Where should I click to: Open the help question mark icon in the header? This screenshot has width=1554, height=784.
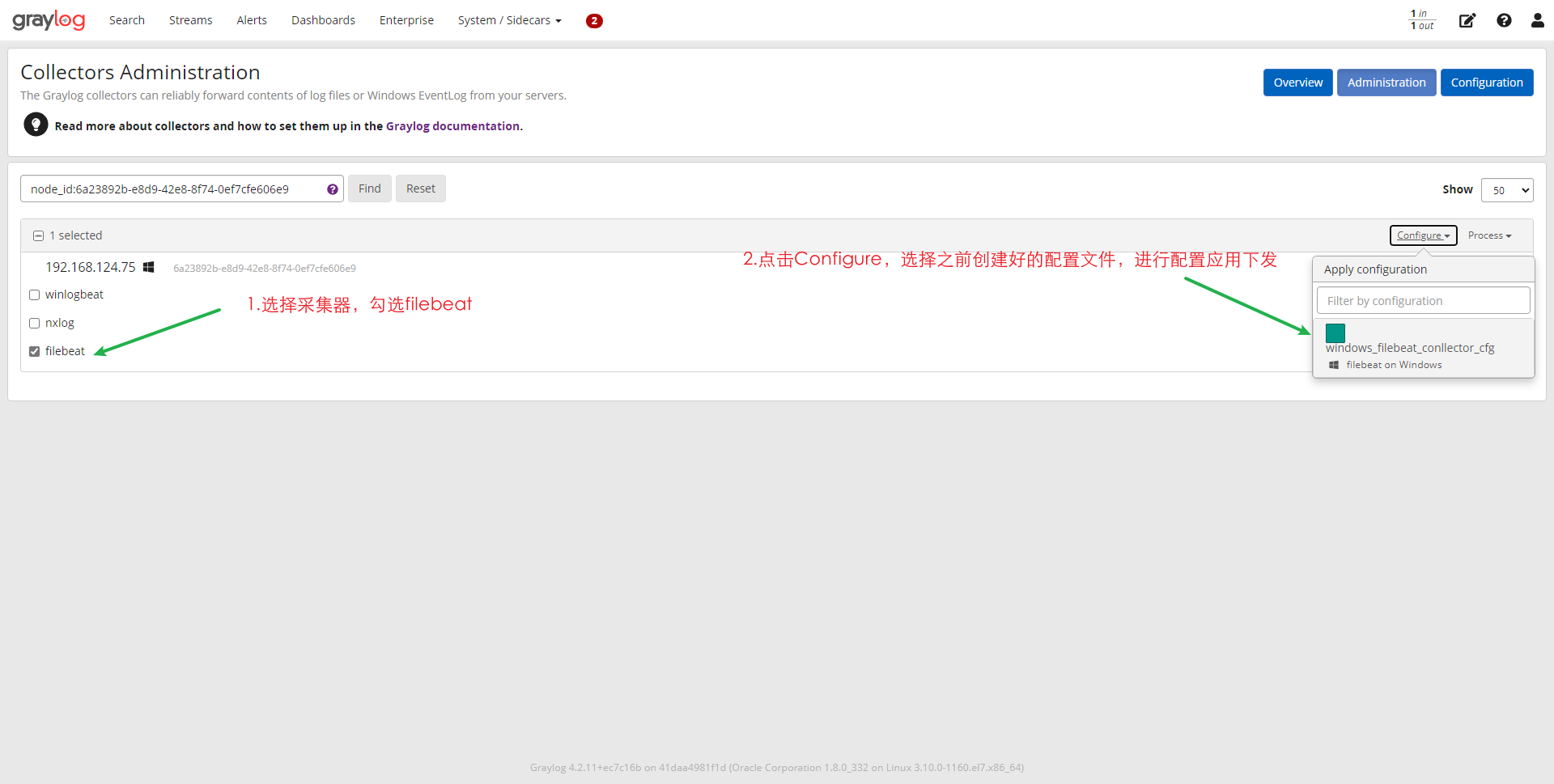(1505, 20)
